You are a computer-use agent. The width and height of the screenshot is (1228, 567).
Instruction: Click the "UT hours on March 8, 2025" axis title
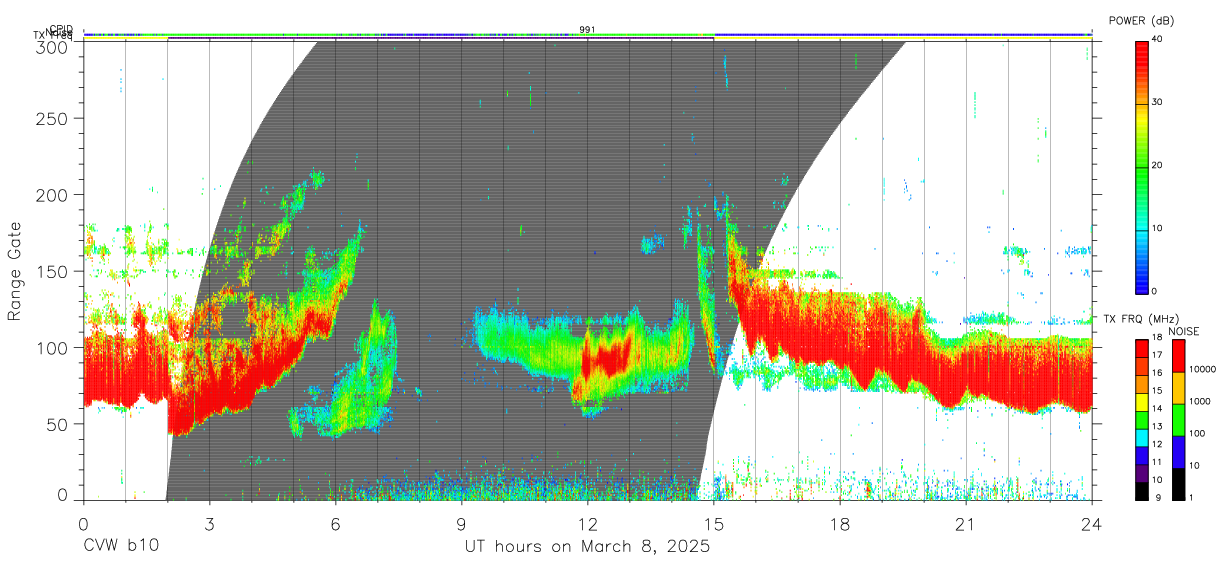coord(587,547)
